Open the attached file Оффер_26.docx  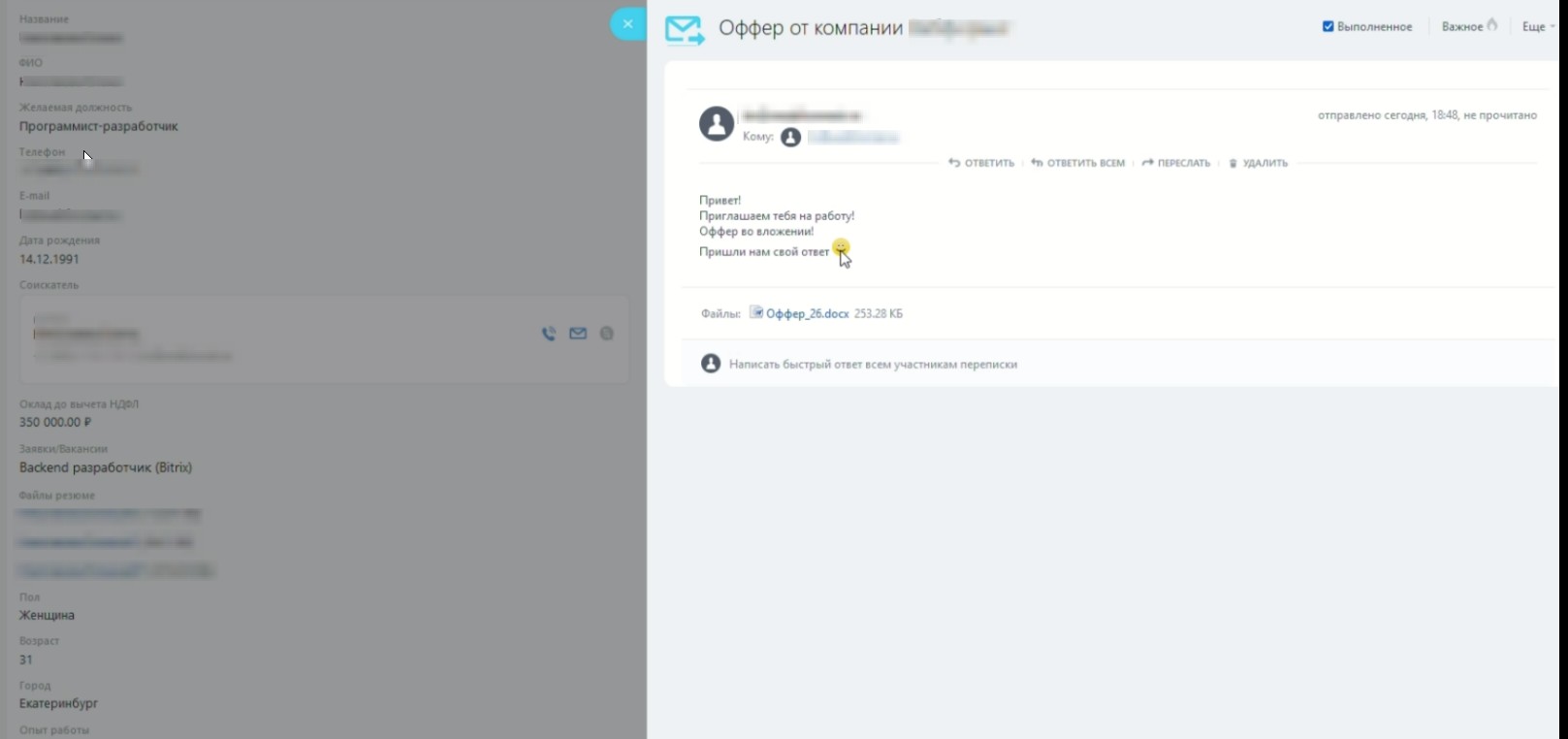click(807, 313)
